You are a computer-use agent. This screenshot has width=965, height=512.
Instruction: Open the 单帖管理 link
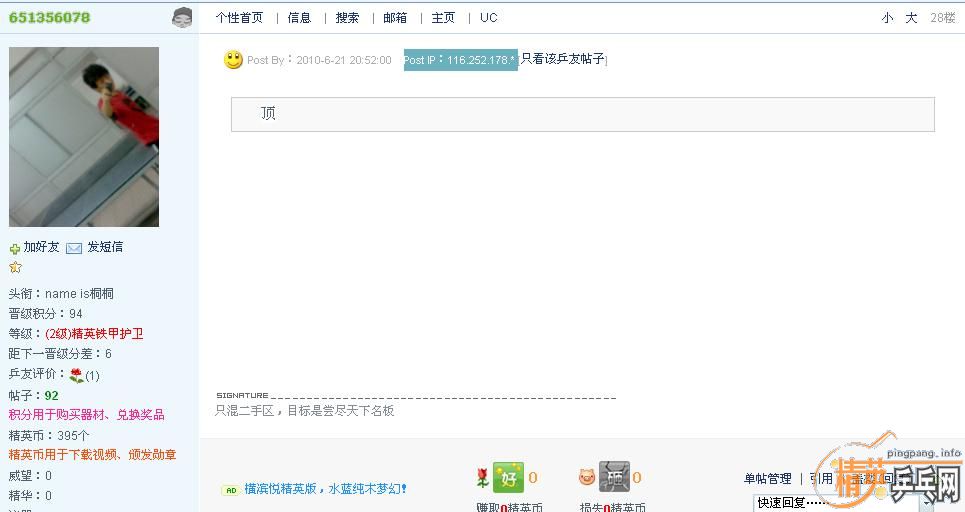click(x=767, y=479)
